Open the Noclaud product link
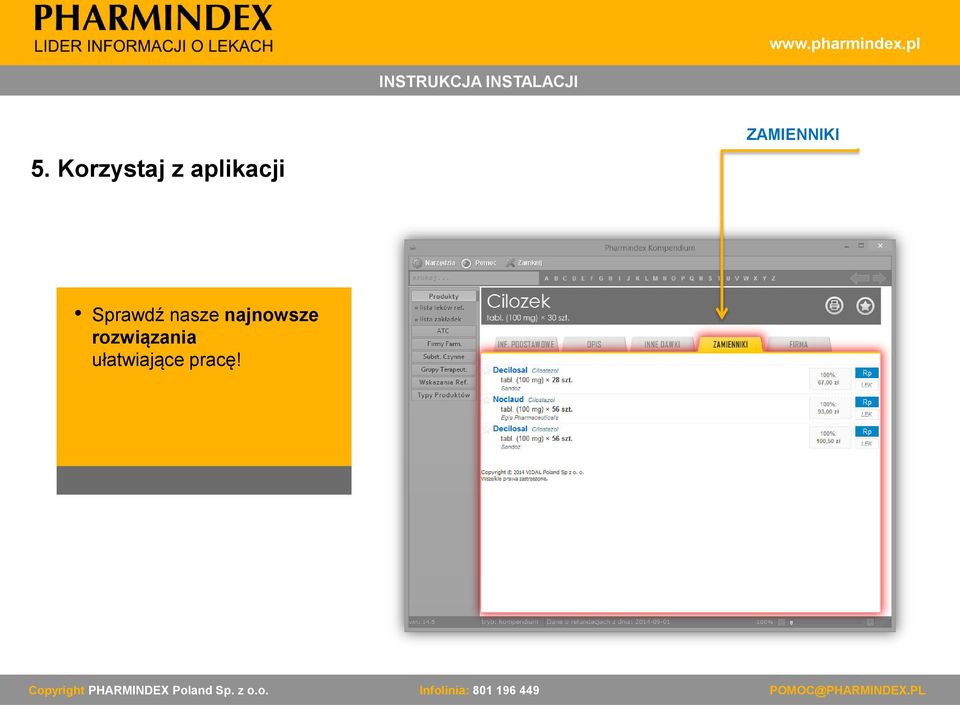This screenshot has height=705, width=960. 508,399
